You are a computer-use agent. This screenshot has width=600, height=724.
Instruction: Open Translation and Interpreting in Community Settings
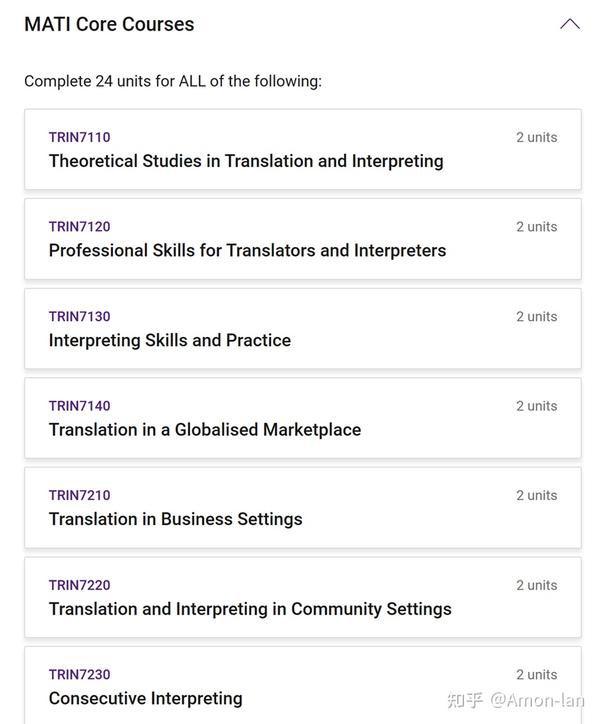coord(250,609)
